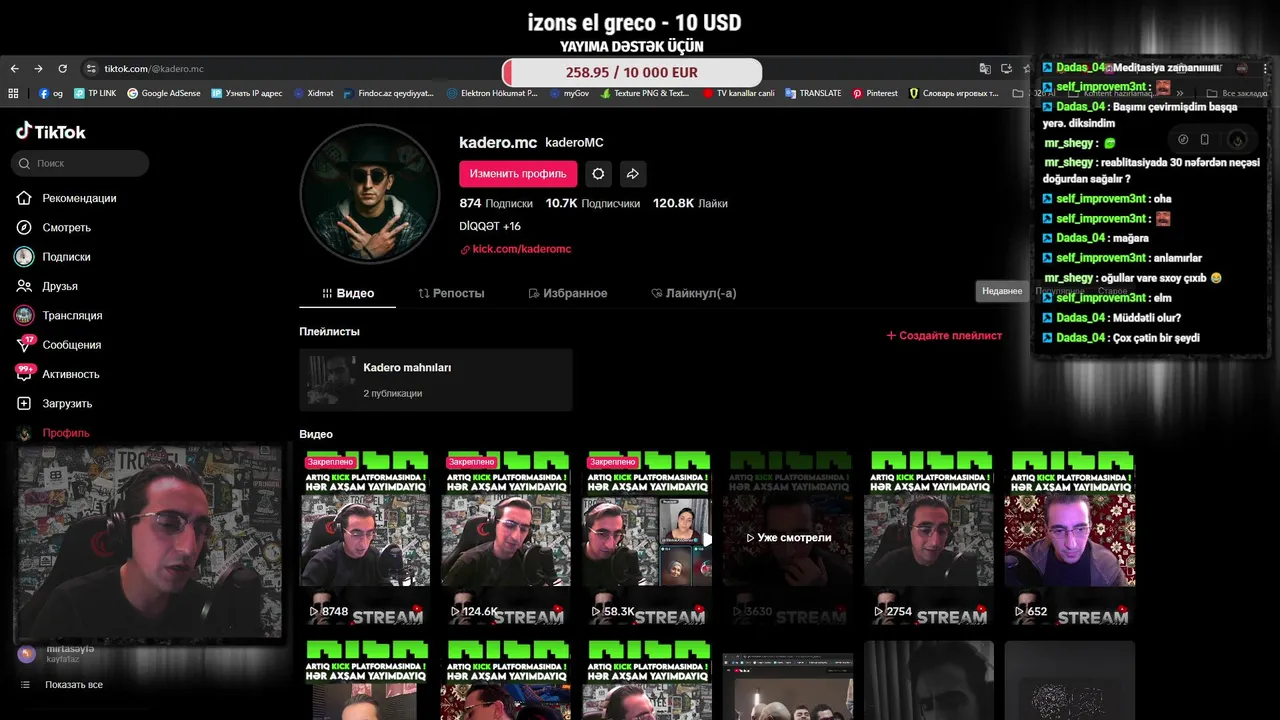View the 874 Подписки following list
This screenshot has width=1280, height=720.
click(x=496, y=203)
